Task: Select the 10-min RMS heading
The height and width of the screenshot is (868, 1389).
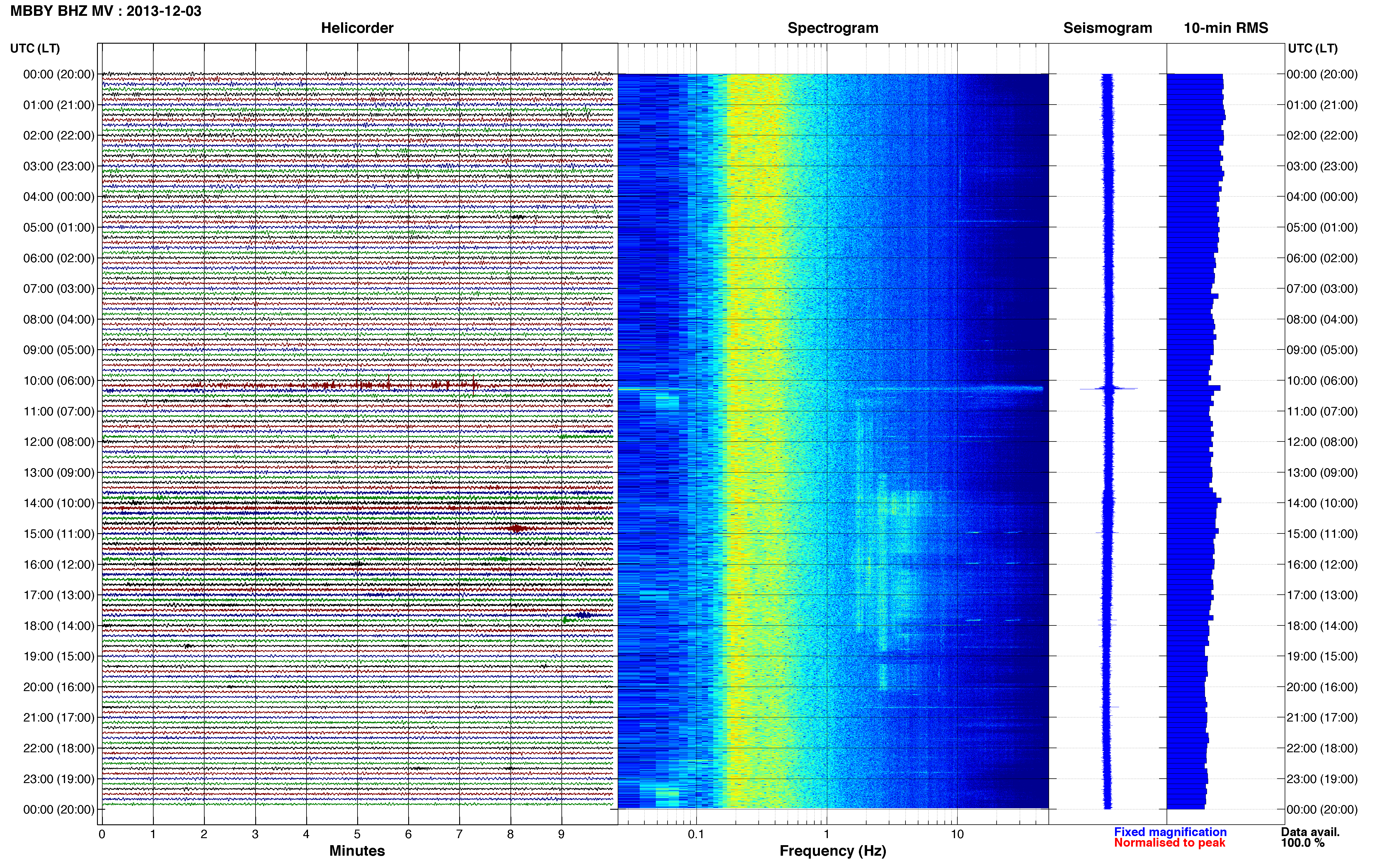Action: [x=1226, y=28]
